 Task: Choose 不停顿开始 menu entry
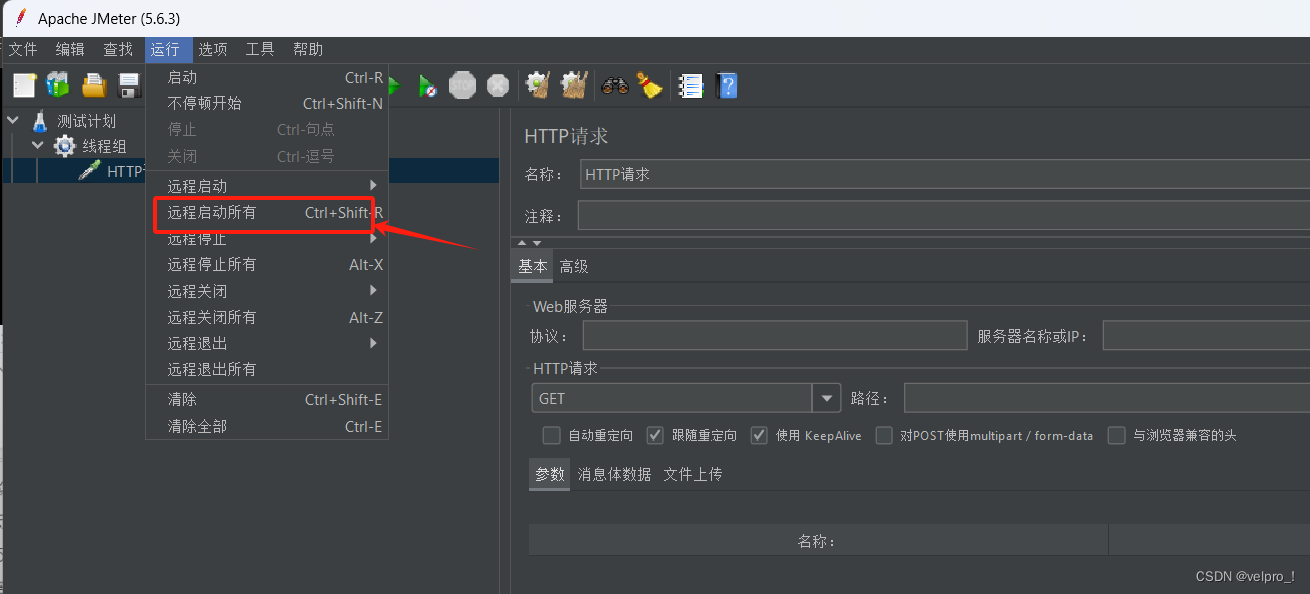(x=267, y=103)
